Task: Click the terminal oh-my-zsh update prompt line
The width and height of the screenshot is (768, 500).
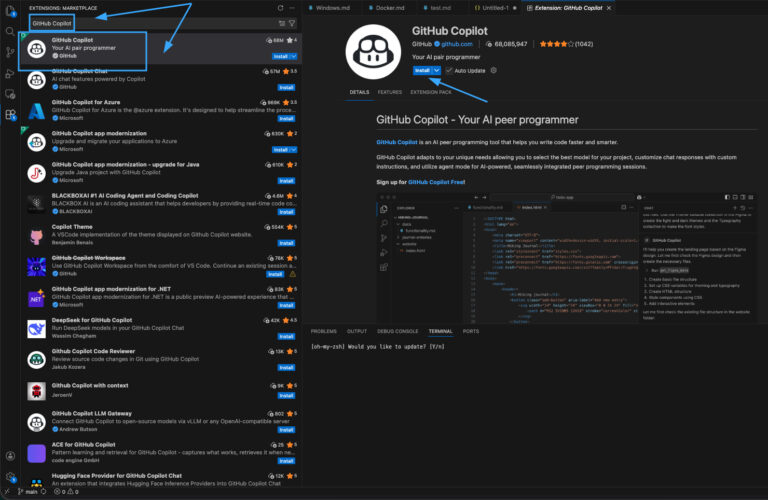Action: [x=378, y=346]
